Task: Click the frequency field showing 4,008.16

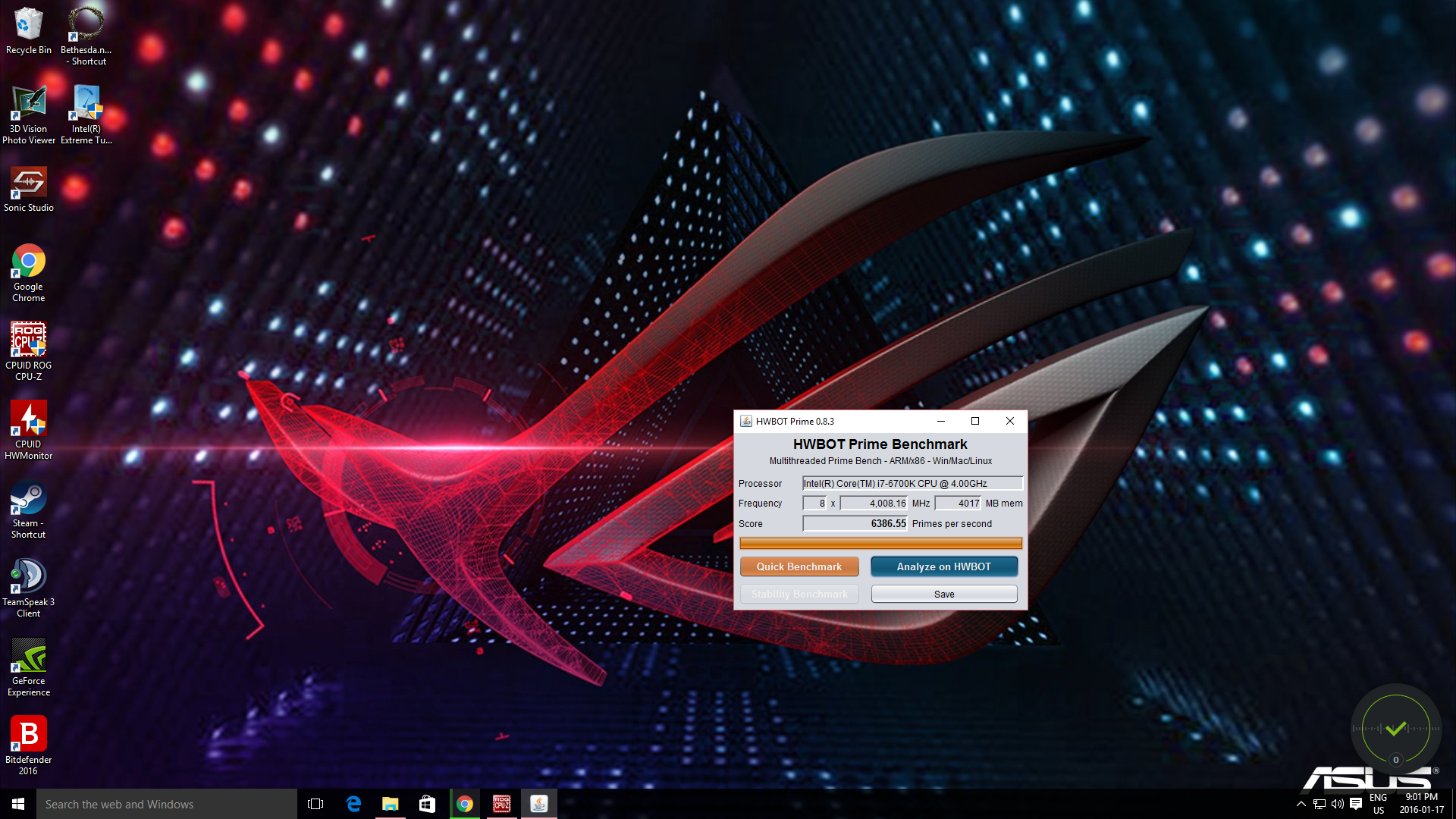Action: pos(874,503)
